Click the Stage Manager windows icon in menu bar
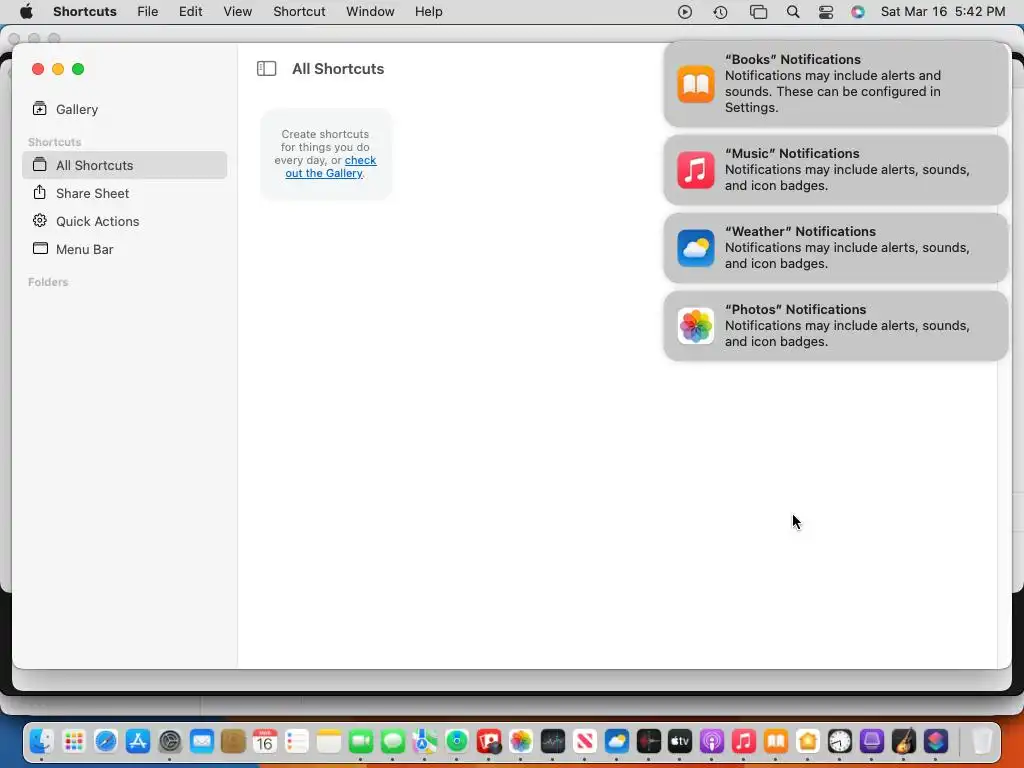 point(758,12)
